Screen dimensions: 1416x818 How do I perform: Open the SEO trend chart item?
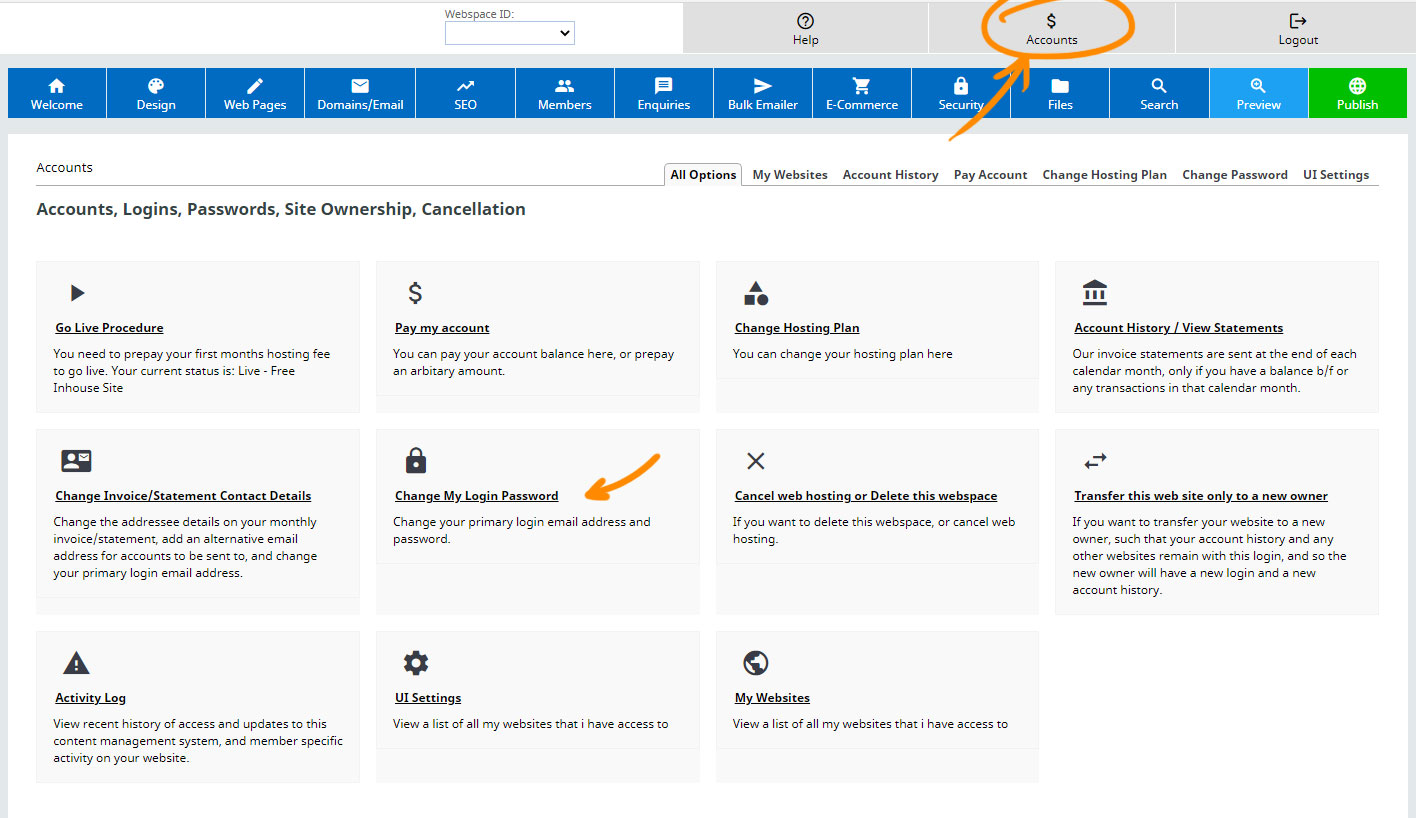pyautogui.click(x=465, y=93)
